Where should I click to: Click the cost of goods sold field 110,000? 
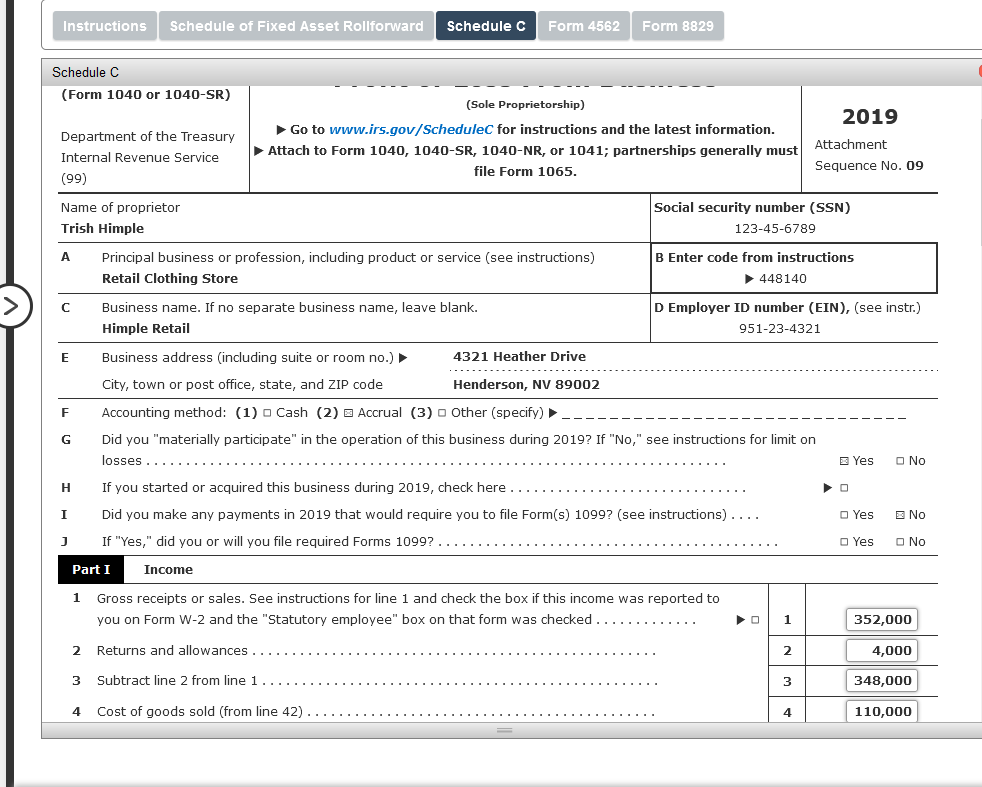[x=882, y=711]
